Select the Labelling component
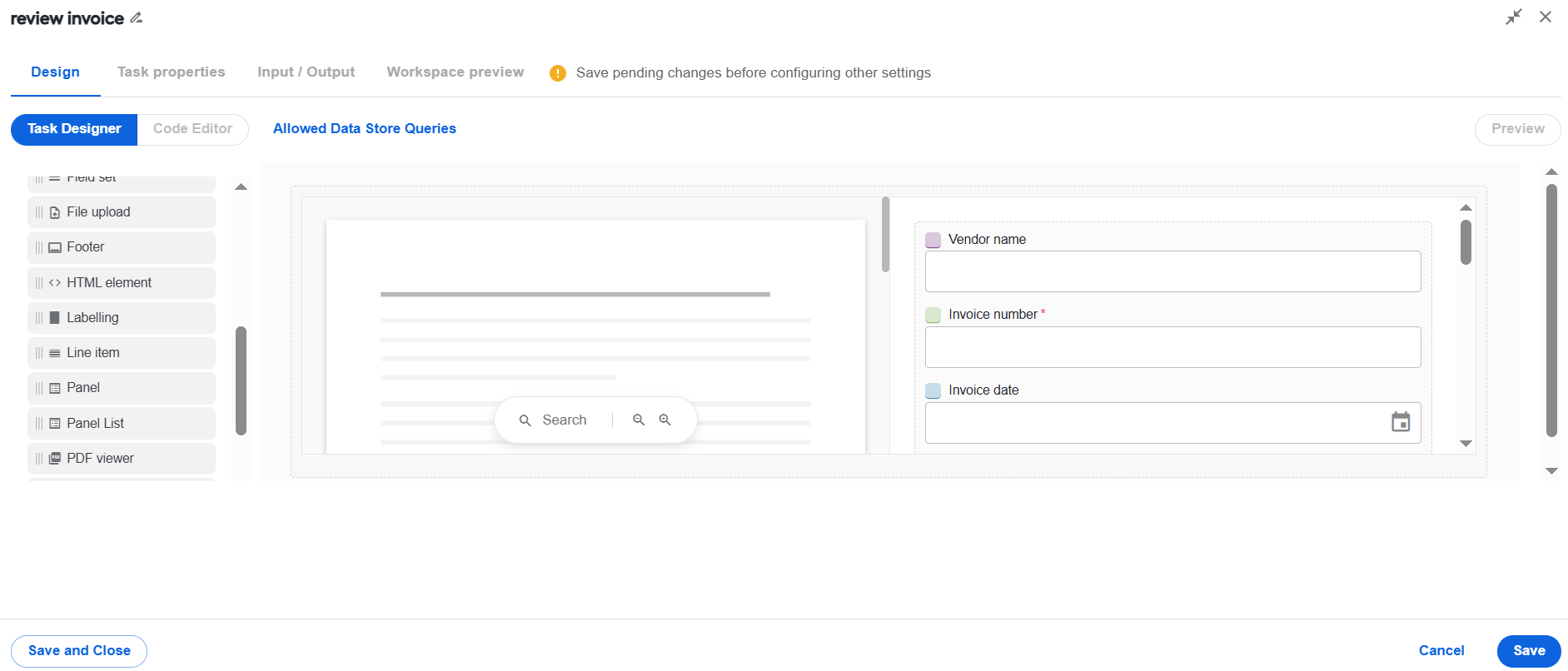Viewport: 1568px width, 671px height. click(122, 318)
